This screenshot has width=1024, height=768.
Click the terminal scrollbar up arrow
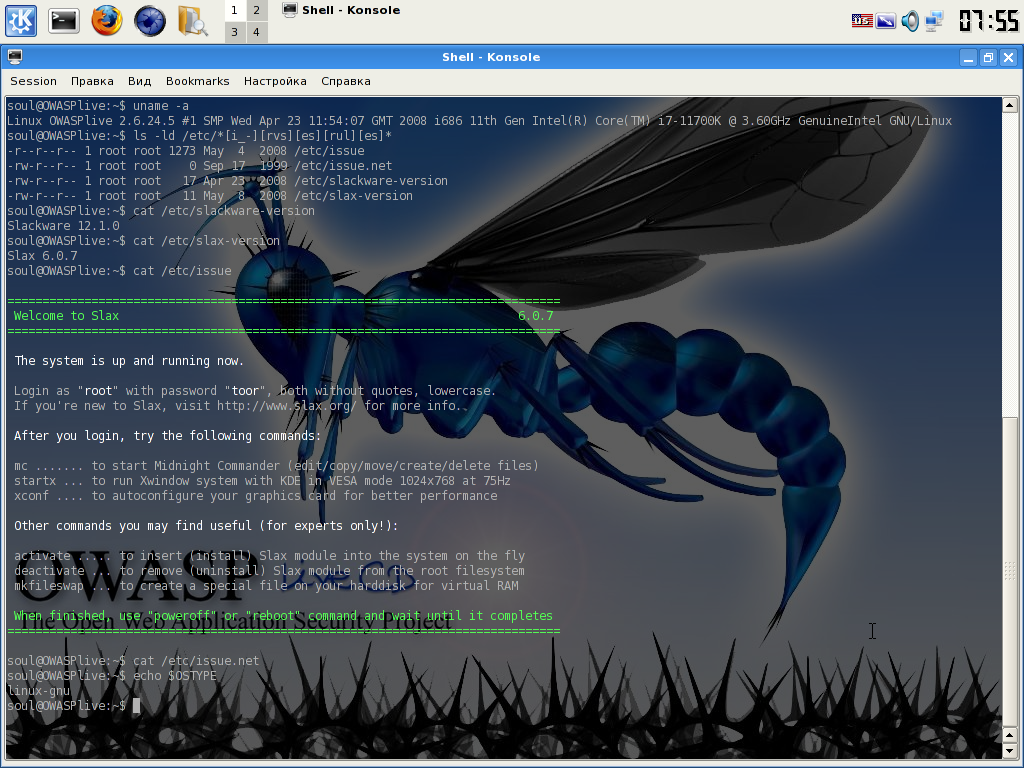pyautogui.click(x=1010, y=105)
